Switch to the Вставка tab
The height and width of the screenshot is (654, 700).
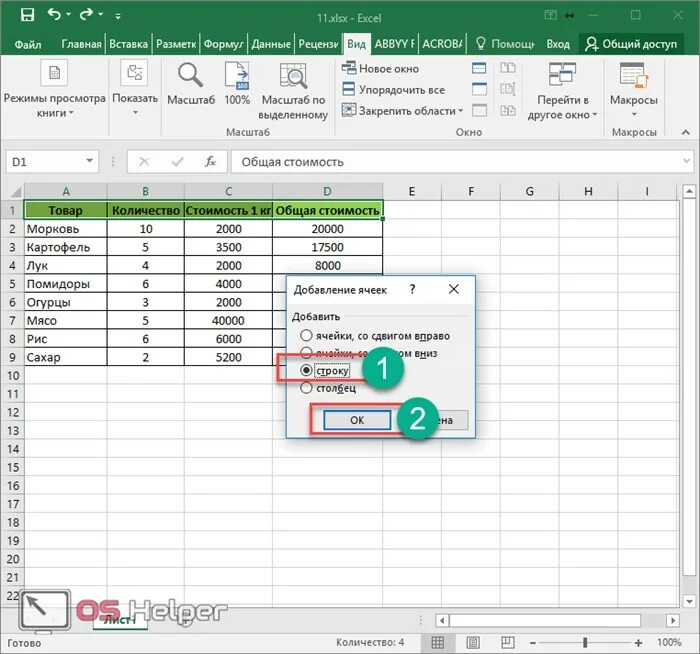129,44
